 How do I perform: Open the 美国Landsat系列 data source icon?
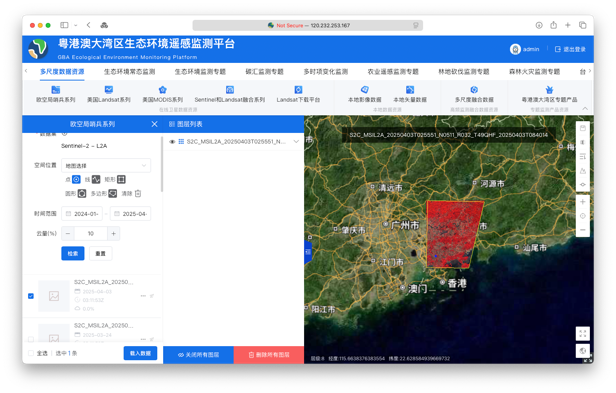click(x=109, y=90)
